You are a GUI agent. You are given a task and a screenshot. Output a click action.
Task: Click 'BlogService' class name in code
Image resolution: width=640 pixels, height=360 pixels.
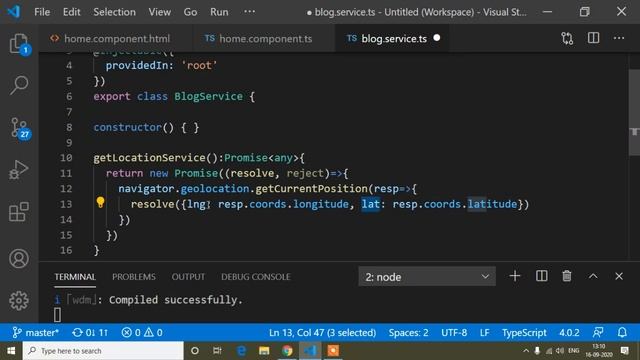[209, 96]
